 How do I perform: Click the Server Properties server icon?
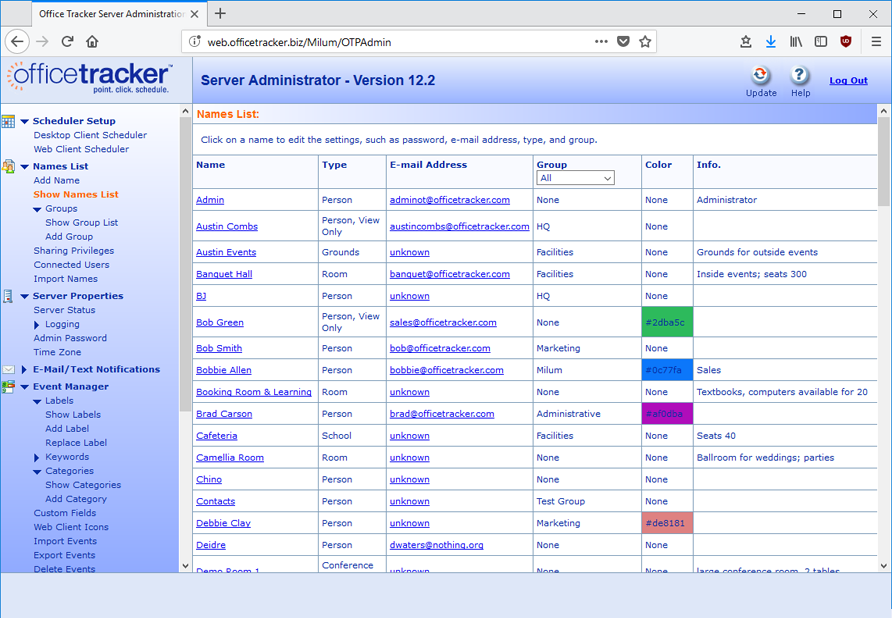8,296
